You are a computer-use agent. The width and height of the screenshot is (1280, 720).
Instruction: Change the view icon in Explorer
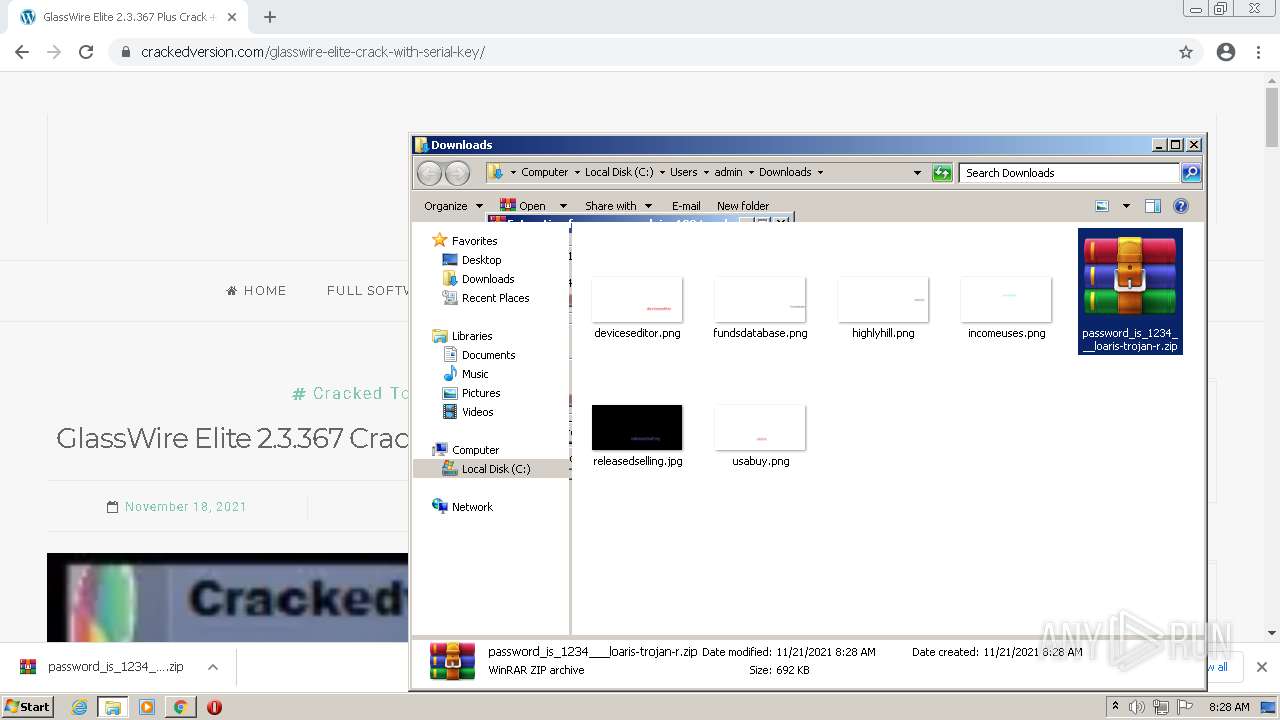(1102, 206)
